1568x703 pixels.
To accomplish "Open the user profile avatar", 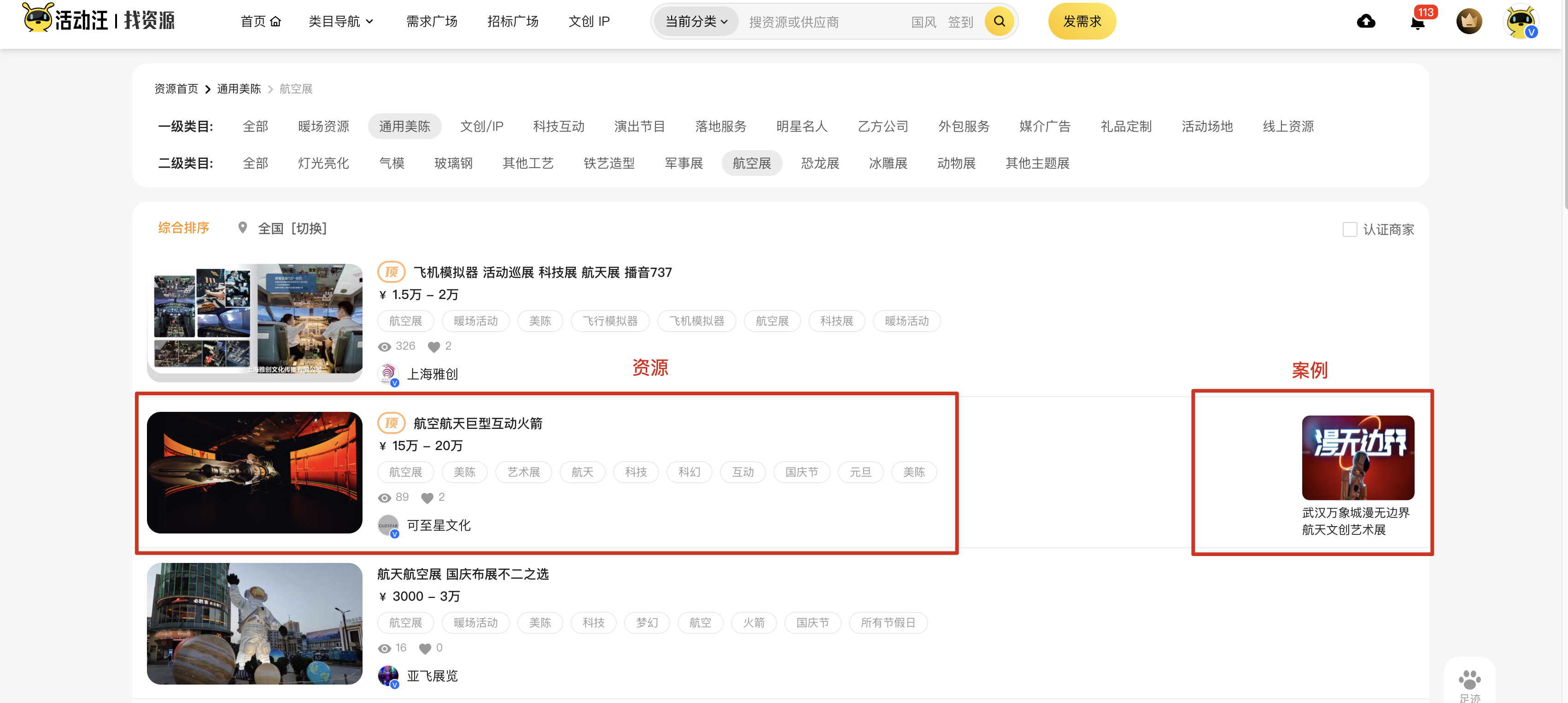I will click(x=1521, y=22).
